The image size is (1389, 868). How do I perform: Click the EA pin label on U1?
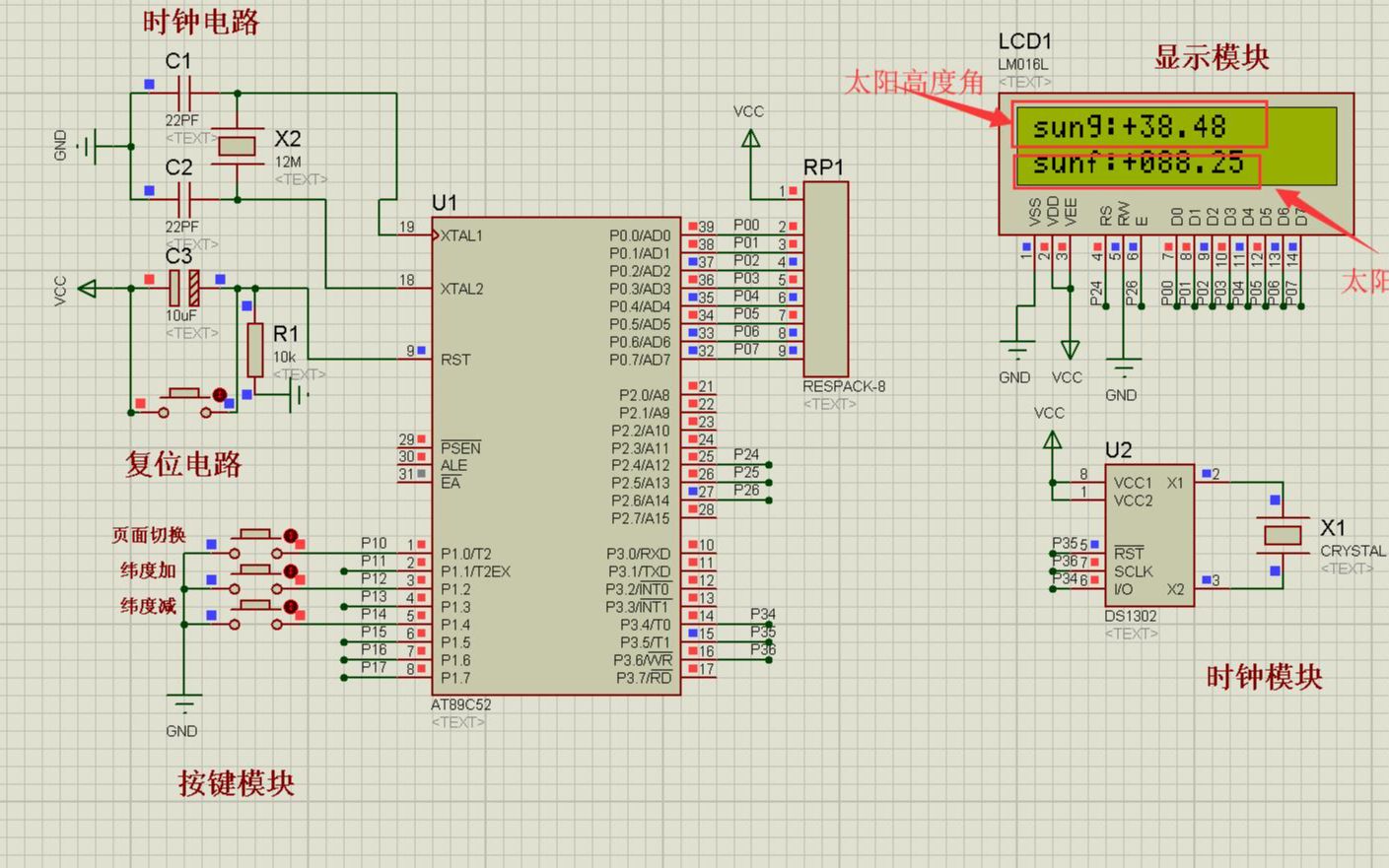(451, 483)
